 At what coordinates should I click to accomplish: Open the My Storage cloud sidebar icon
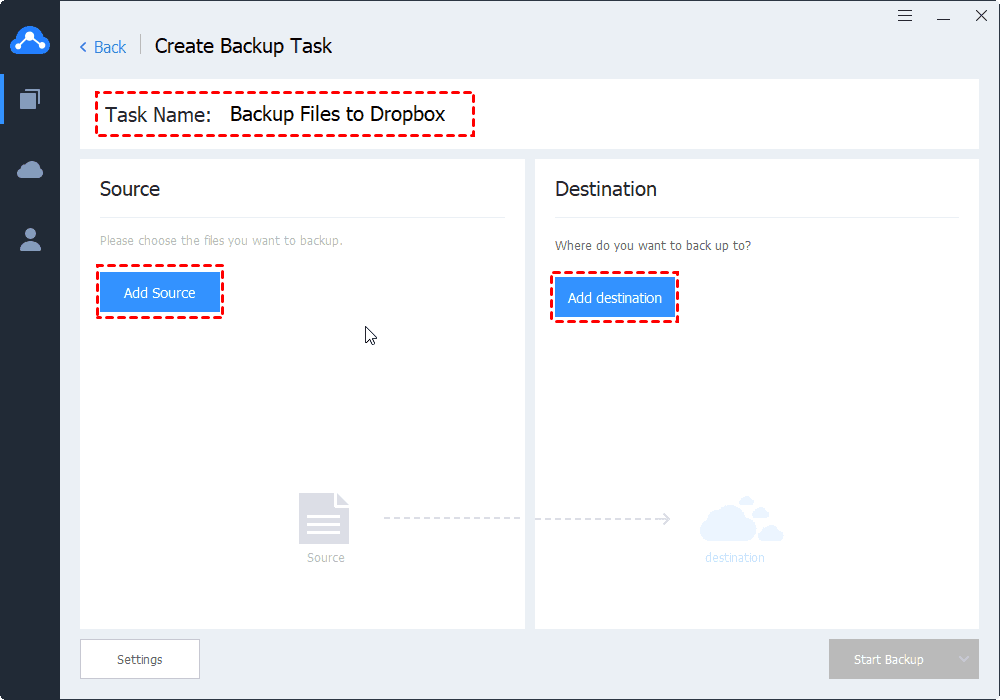pyautogui.click(x=30, y=170)
